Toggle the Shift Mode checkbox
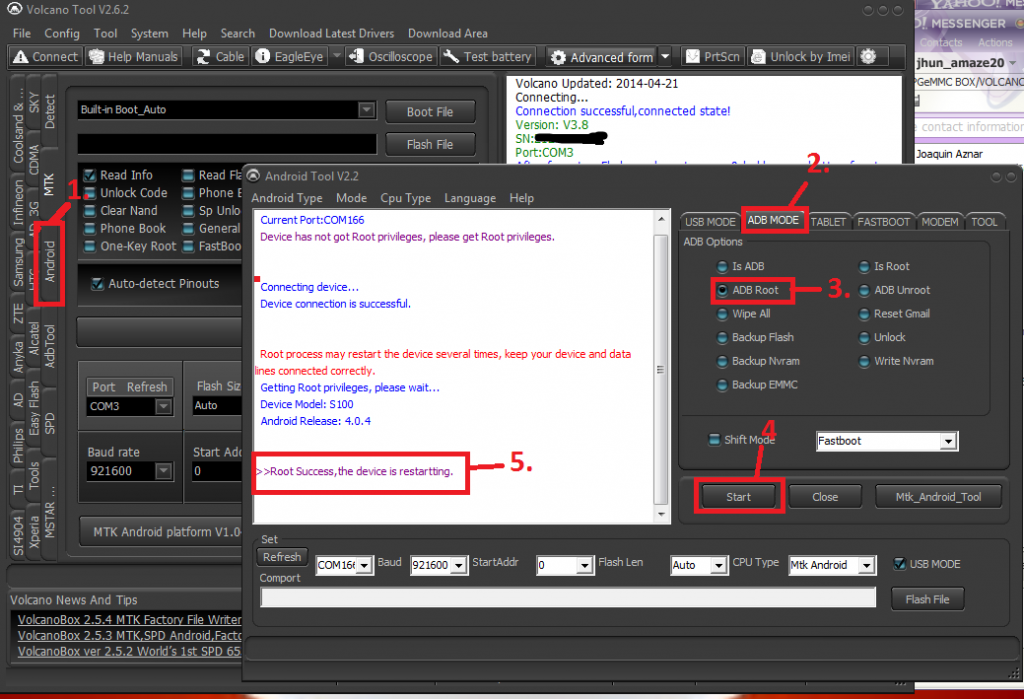 [x=715, y=440]
